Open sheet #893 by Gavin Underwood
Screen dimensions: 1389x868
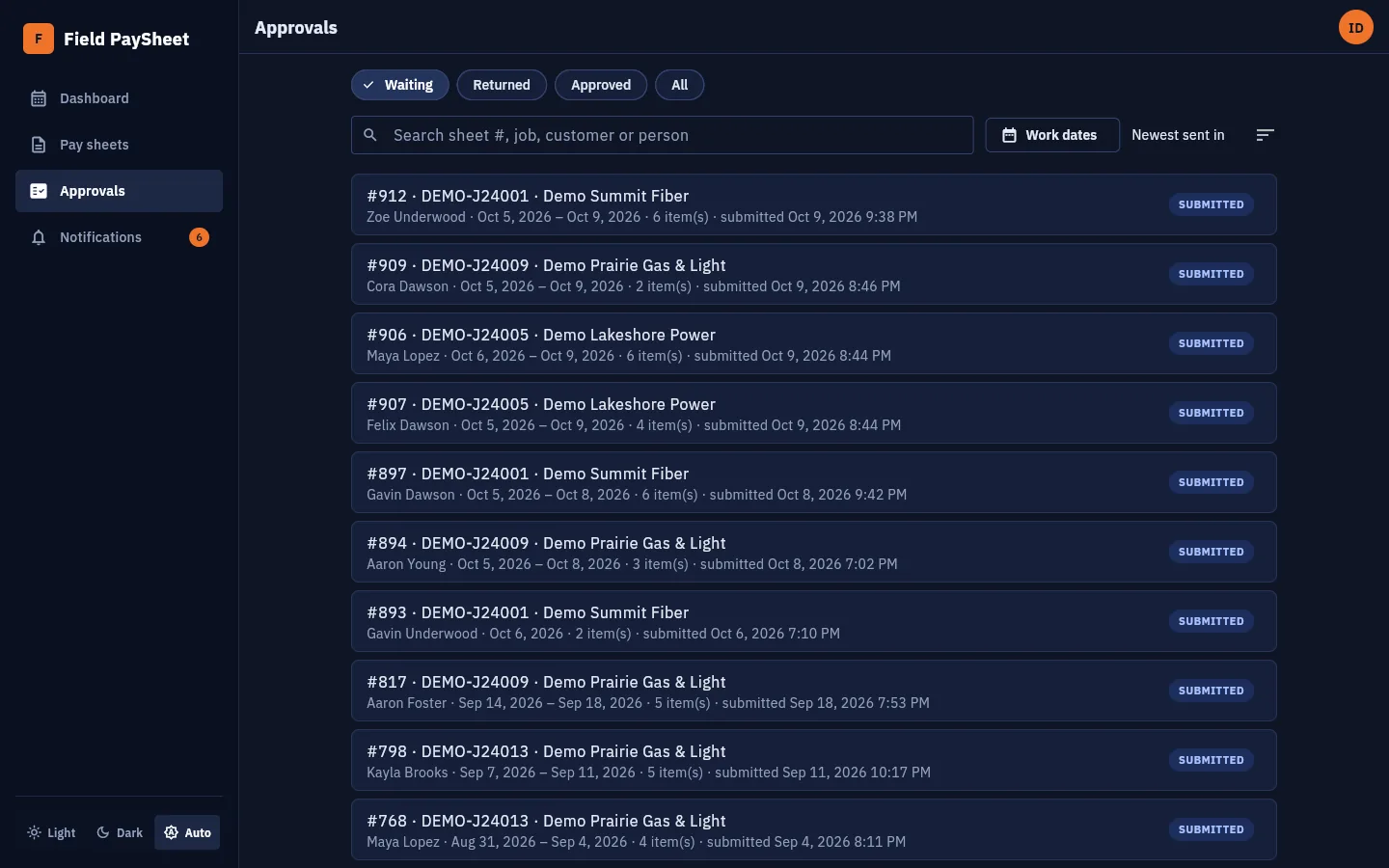tap(814, 621)
